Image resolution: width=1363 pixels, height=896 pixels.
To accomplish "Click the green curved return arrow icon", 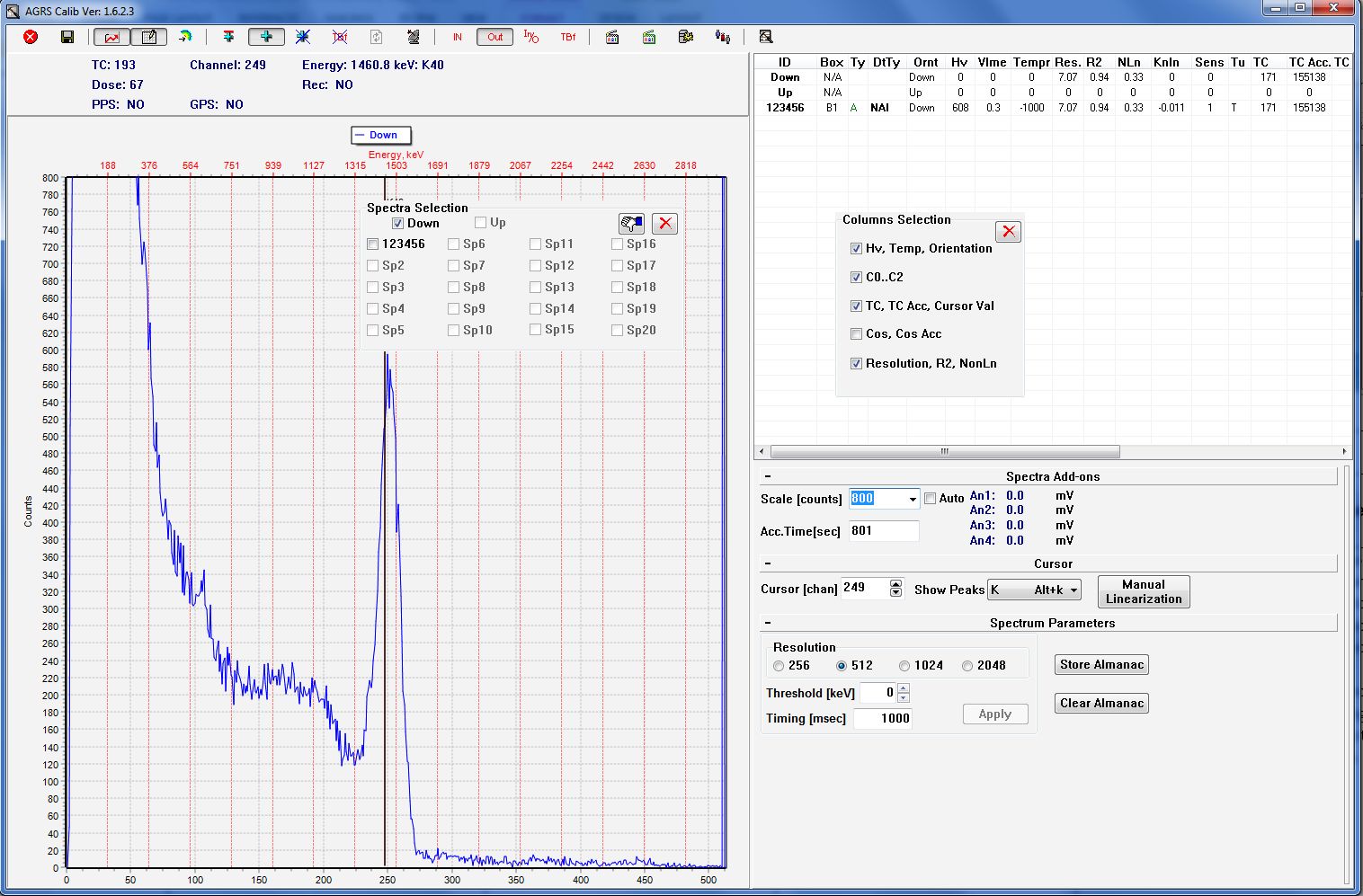I will (x=186, y=37).
